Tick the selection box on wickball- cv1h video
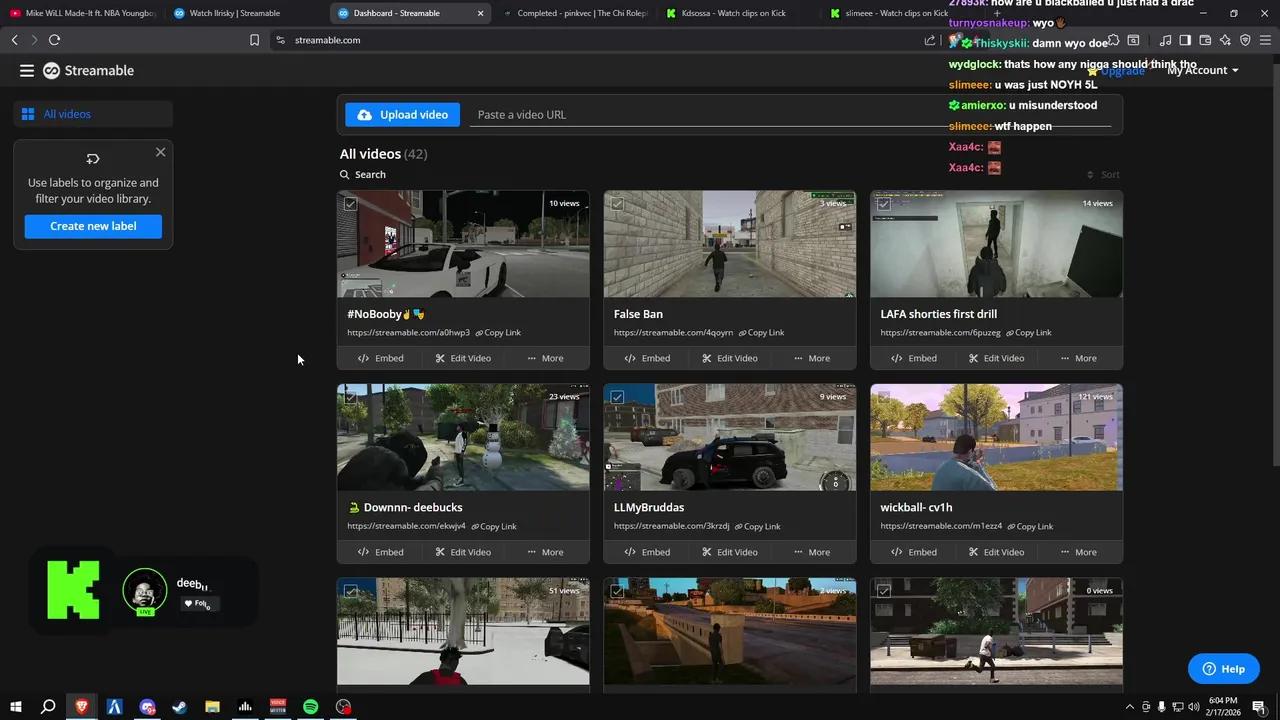This screenshot has height=720, width=1280. (x=884, y=397)
